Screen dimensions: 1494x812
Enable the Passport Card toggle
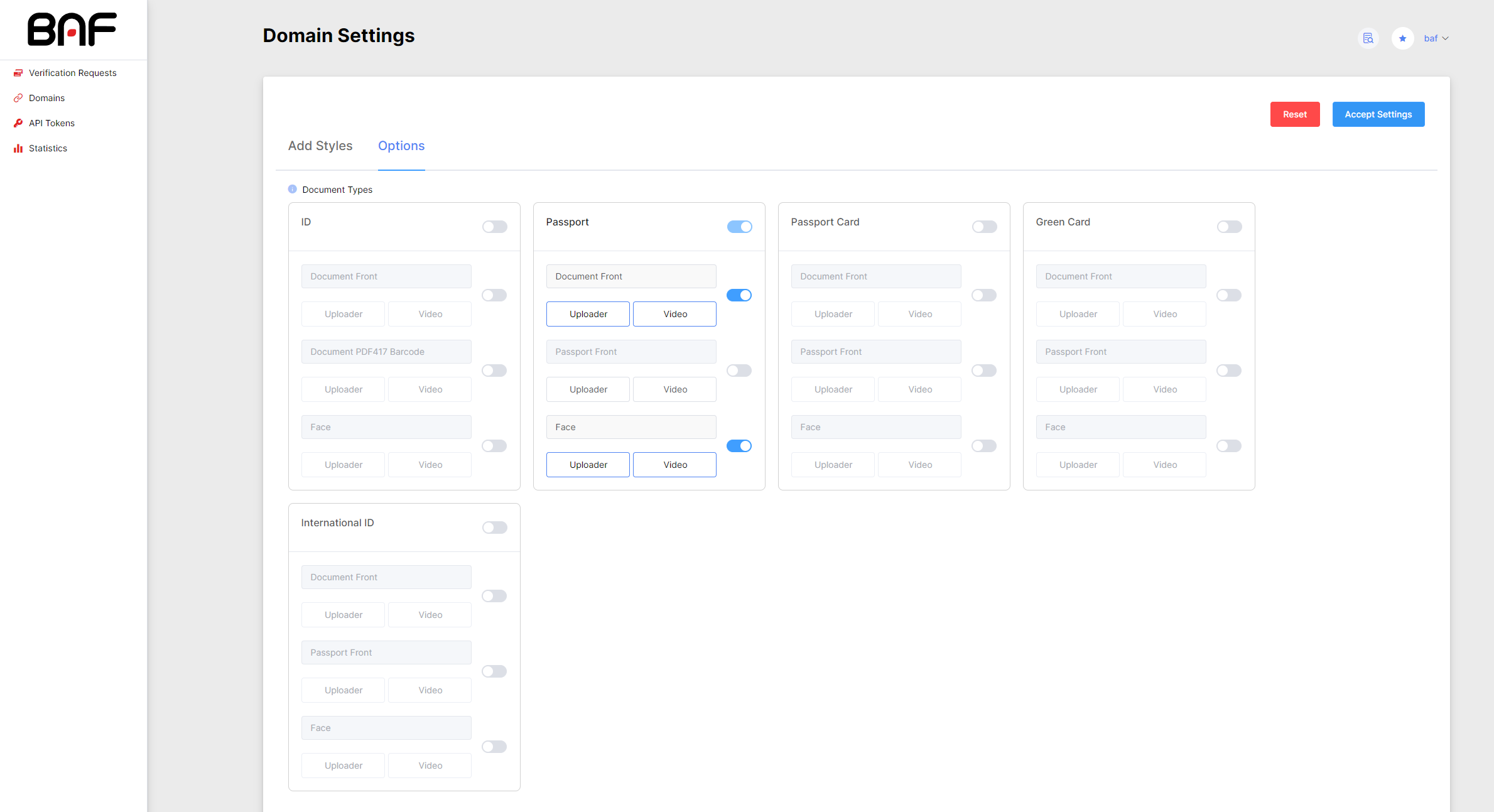coord(985,227)
